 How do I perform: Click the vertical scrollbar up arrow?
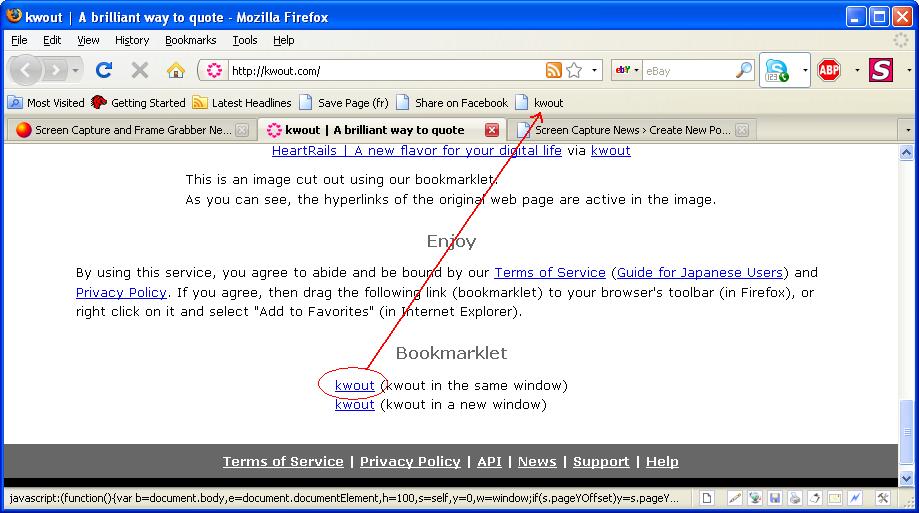point(906,152)
